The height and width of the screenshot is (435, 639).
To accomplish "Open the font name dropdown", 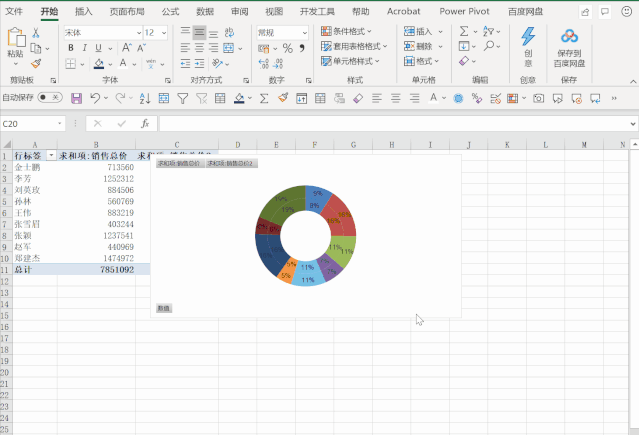I will pyautogui.click(x=139, y=33).
